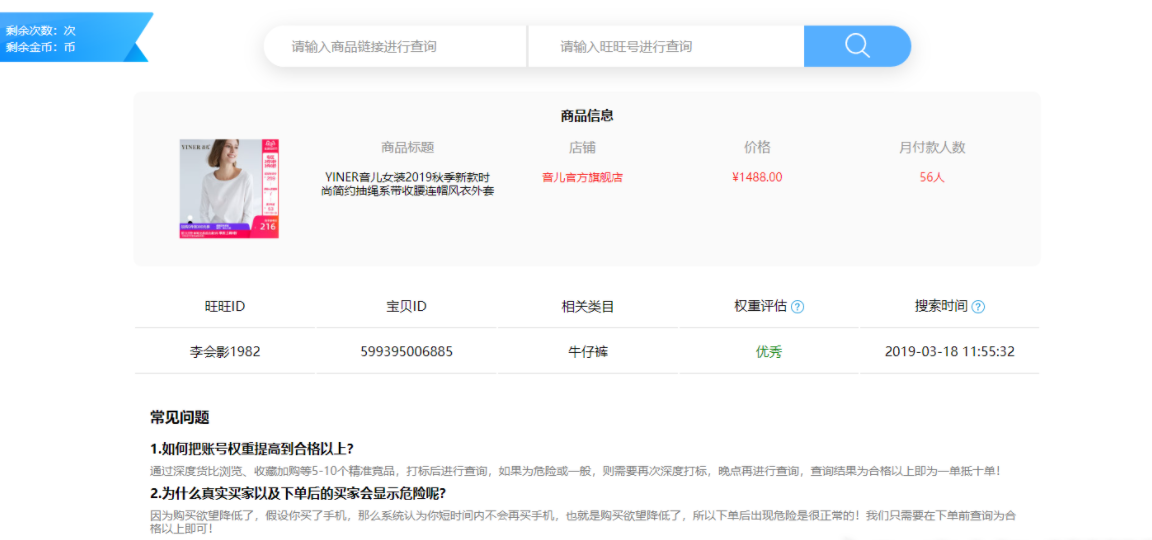Select the category value 牛仔裤

point(588,351)
